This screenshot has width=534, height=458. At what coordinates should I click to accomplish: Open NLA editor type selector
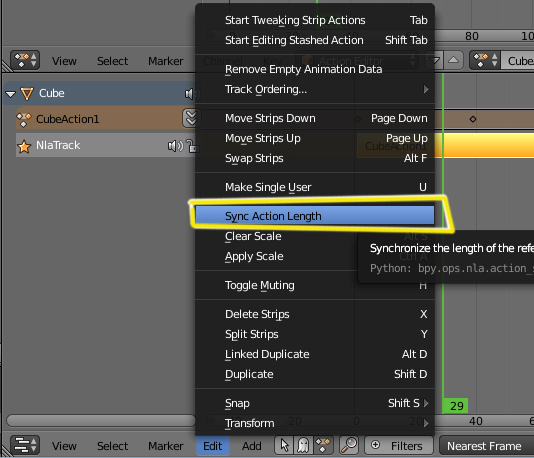click(x=25, y=445)
